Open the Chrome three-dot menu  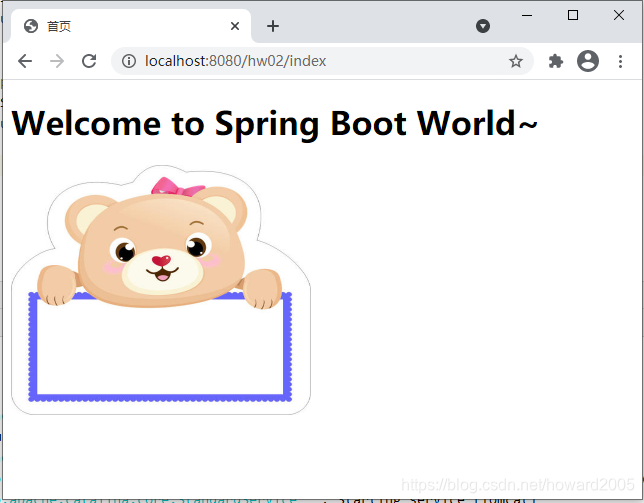tap(620, 61)
